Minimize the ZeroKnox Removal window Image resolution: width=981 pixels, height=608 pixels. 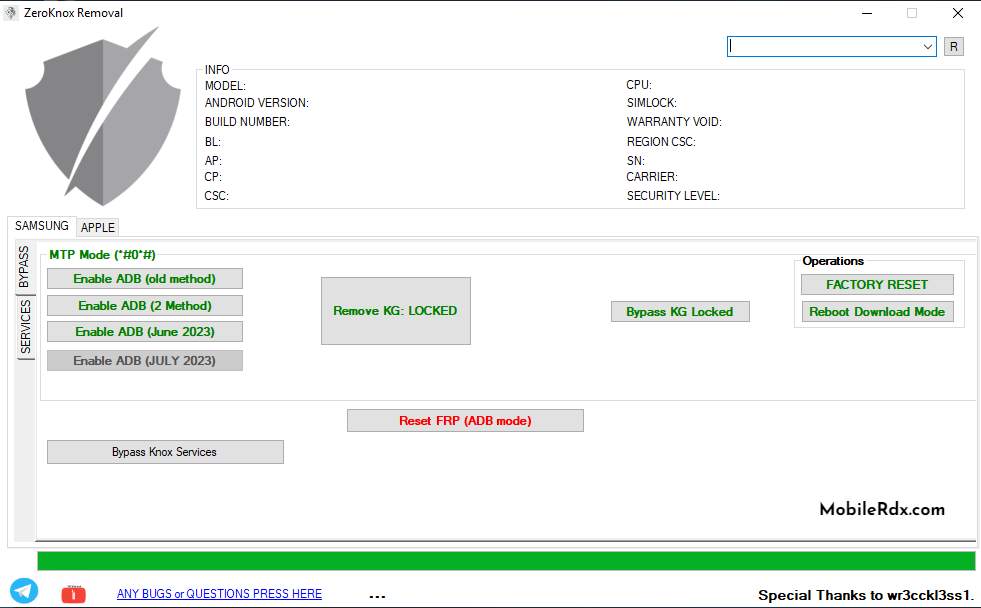coord(867,13)
